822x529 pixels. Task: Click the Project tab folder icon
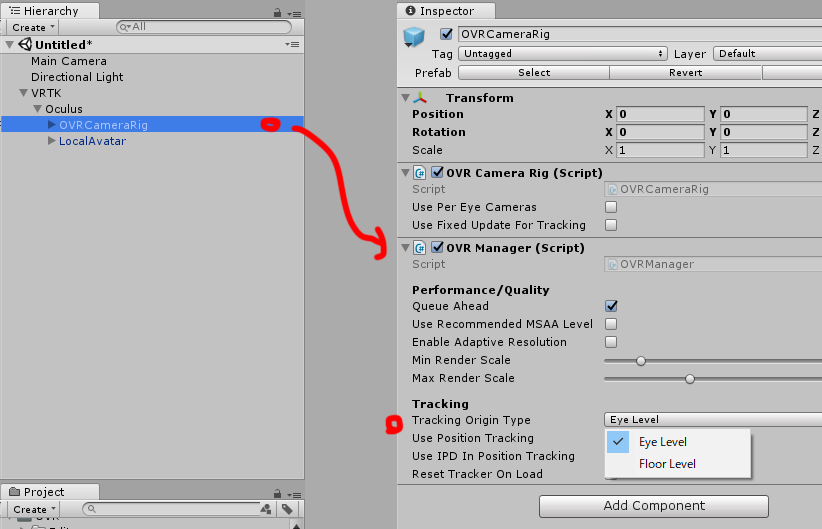coord(15,491)
